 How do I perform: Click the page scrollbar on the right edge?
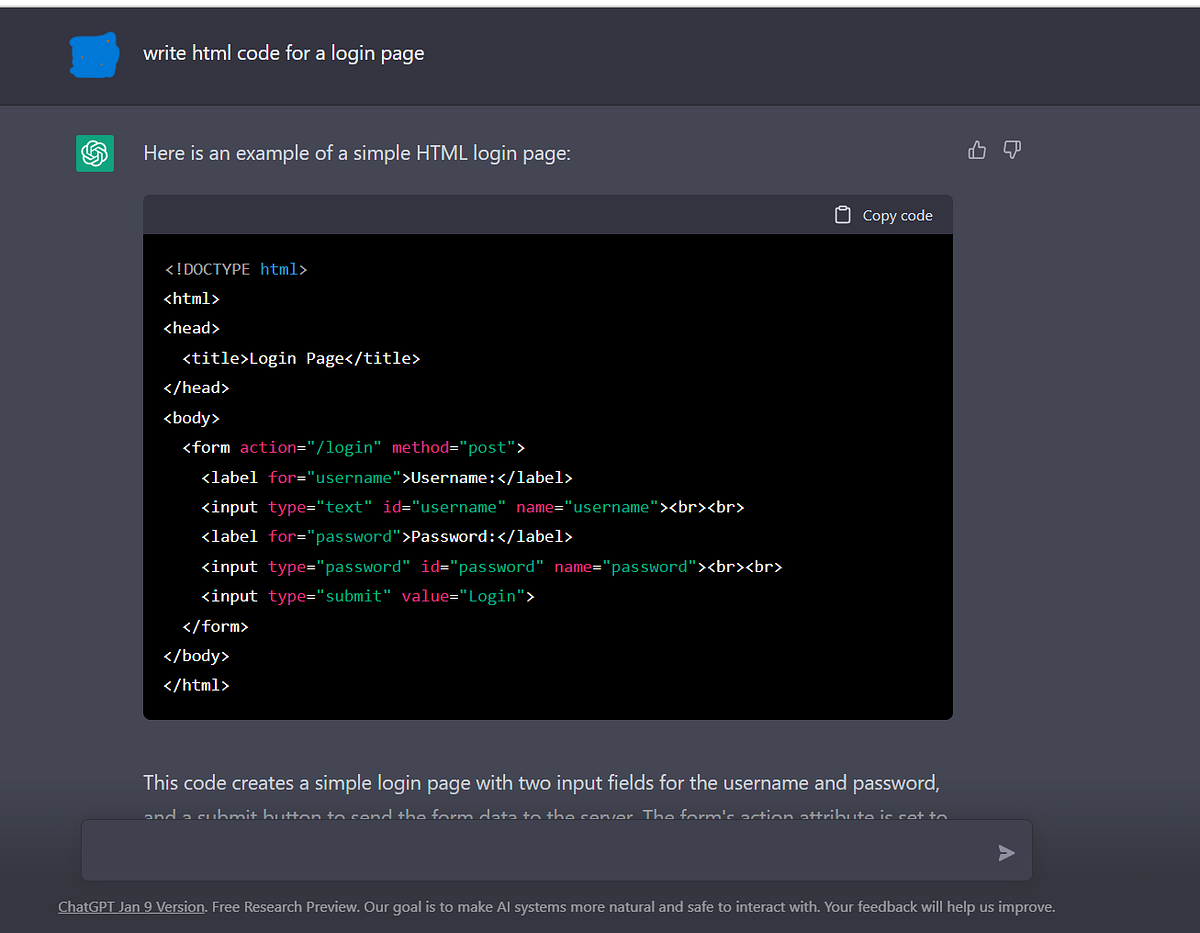point(1195,400)
